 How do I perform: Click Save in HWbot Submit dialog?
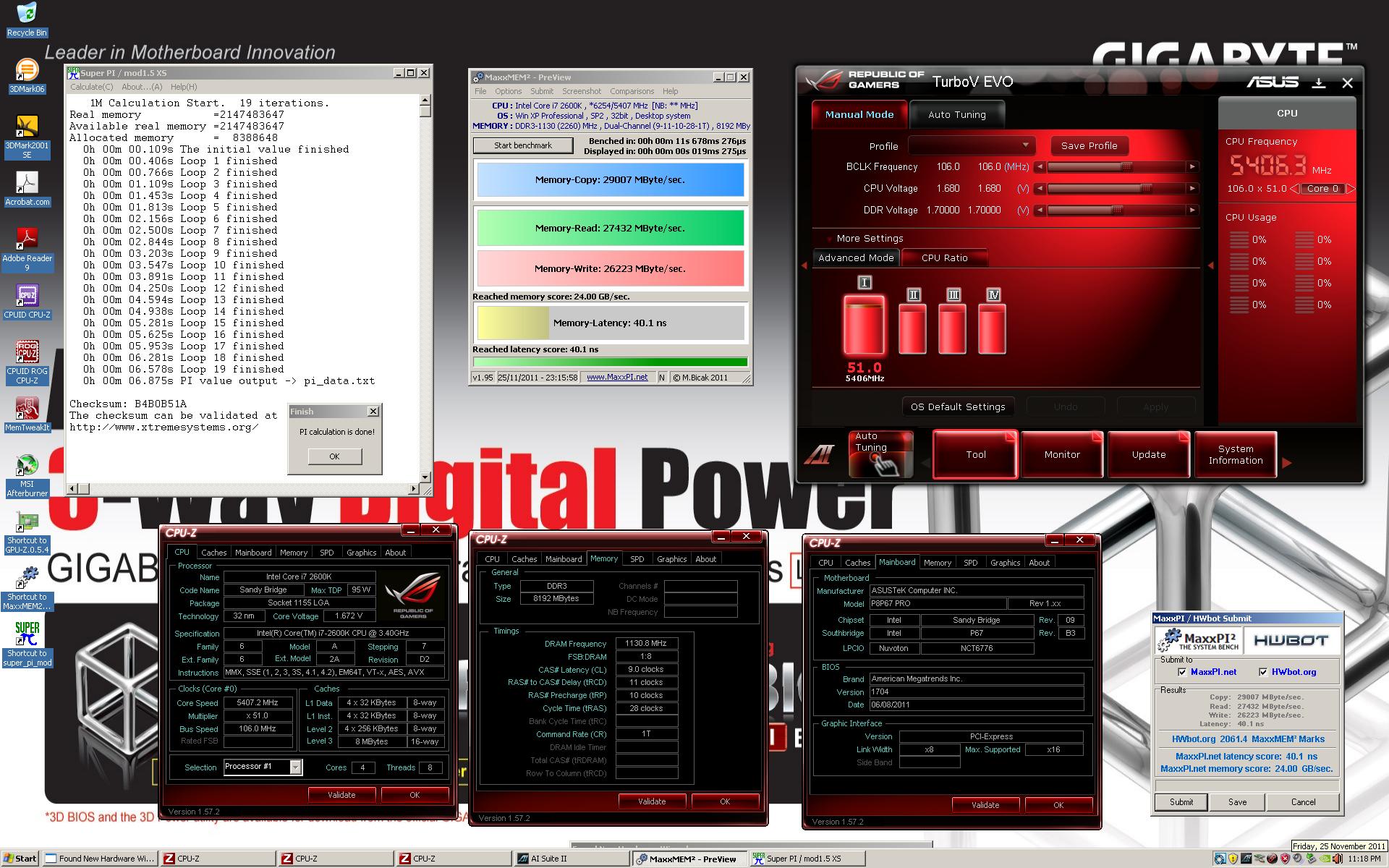click(x=1237, y=802)
